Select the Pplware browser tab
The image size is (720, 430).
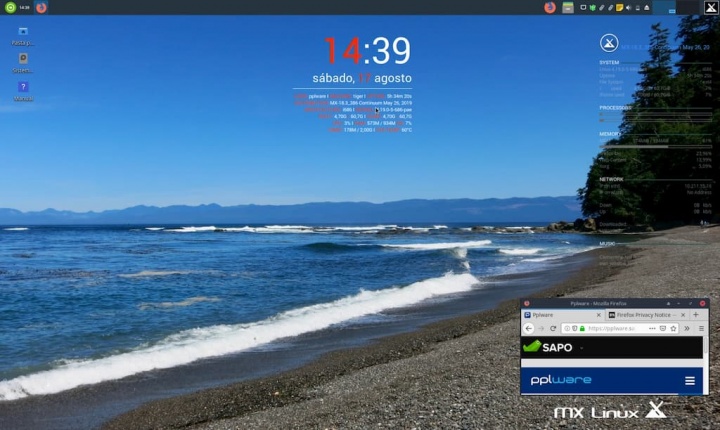(x=559, y=314)
